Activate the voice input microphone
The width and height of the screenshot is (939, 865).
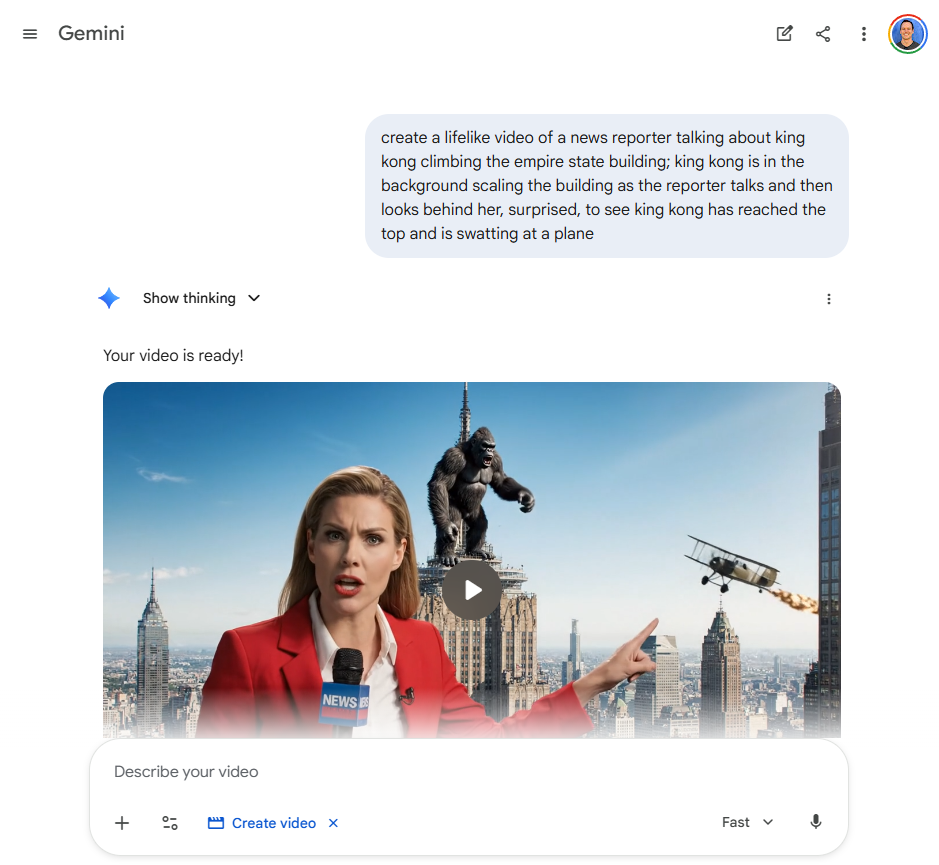815,821
